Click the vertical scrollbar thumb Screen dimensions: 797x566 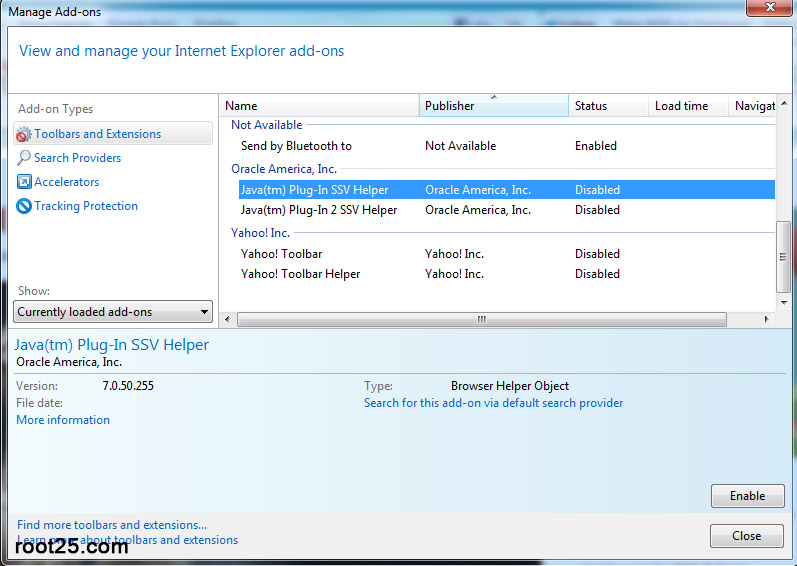pos(783,257)
